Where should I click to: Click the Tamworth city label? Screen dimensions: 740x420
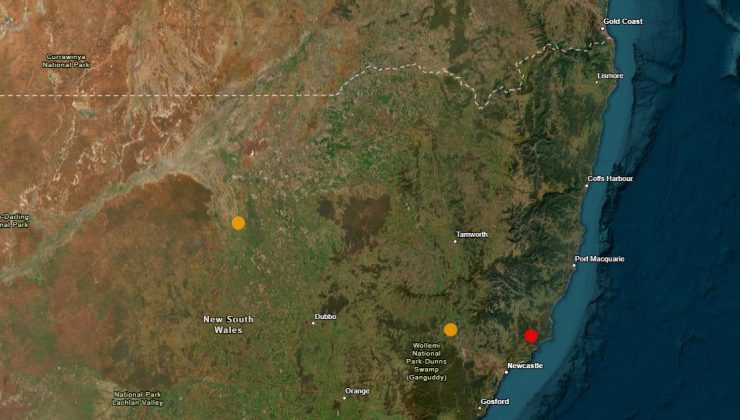472,235
